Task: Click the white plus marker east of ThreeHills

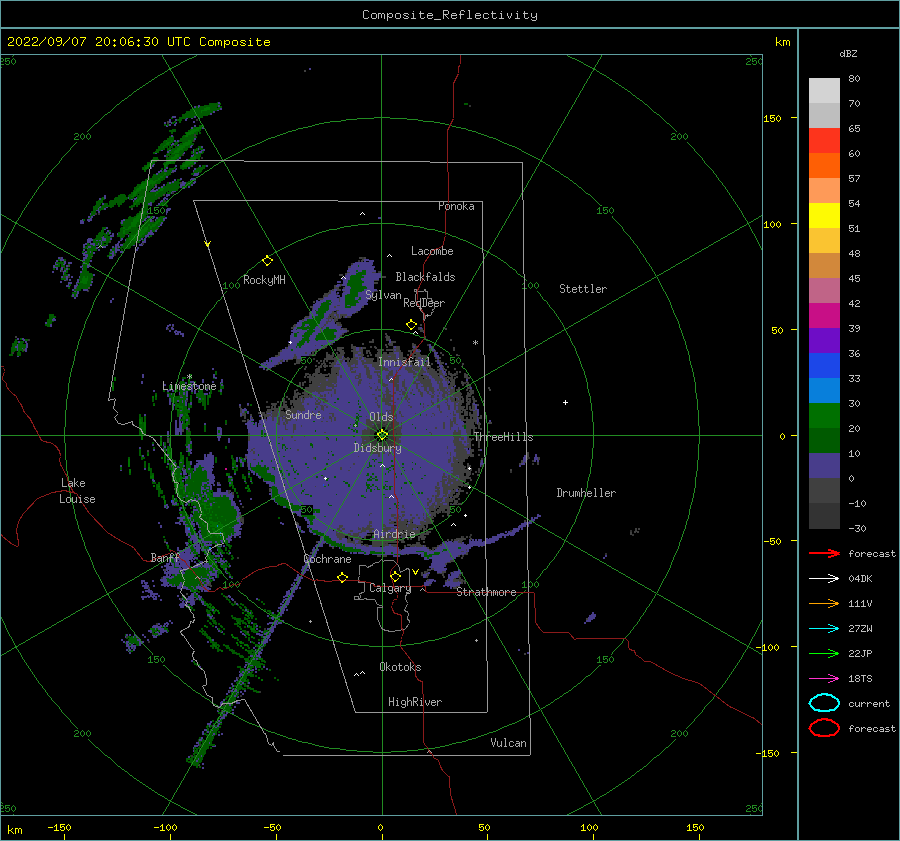Action: point(565,402)
